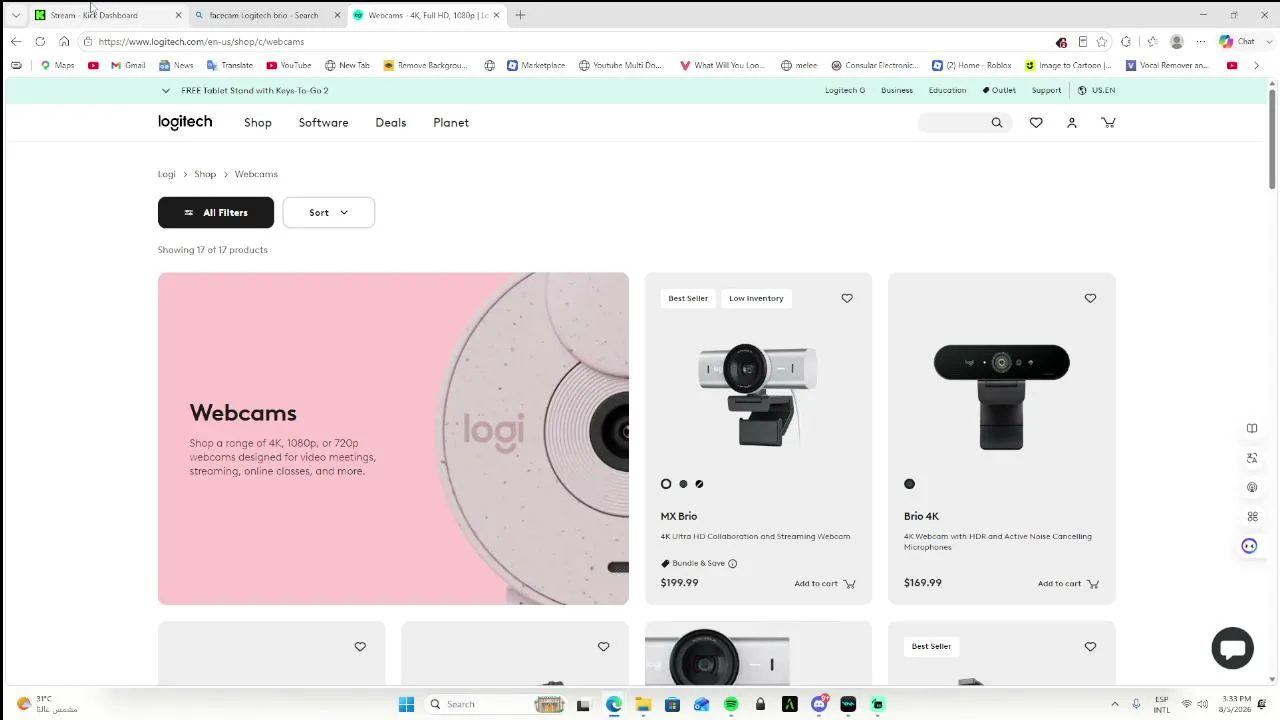Open the live chat bubble button

click(x=1232, y=648)
